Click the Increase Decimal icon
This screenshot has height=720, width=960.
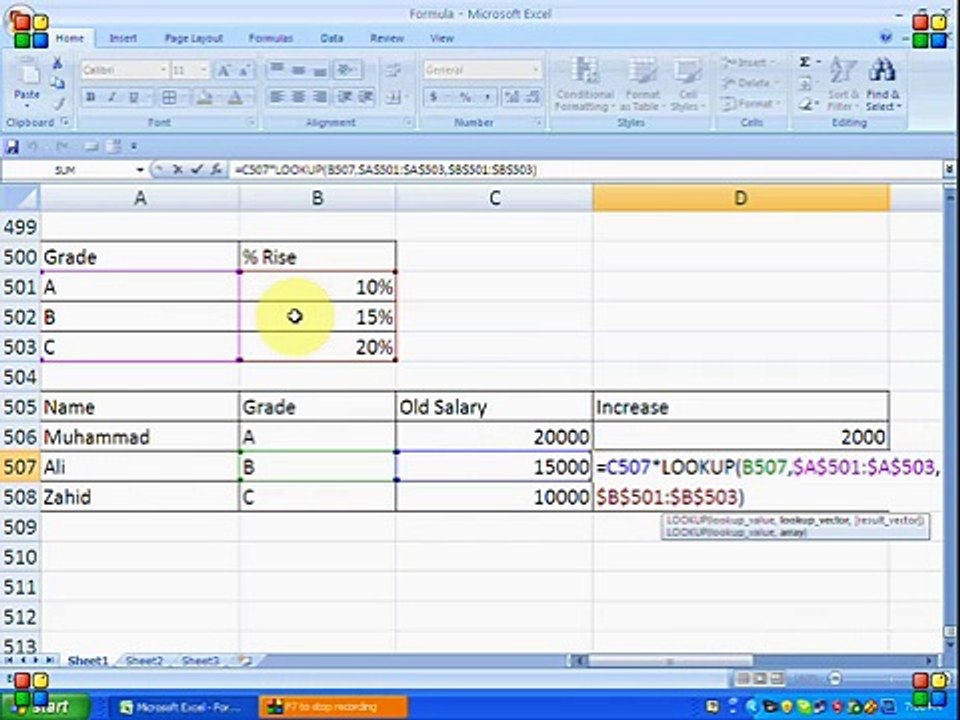(x=512, y=97)
